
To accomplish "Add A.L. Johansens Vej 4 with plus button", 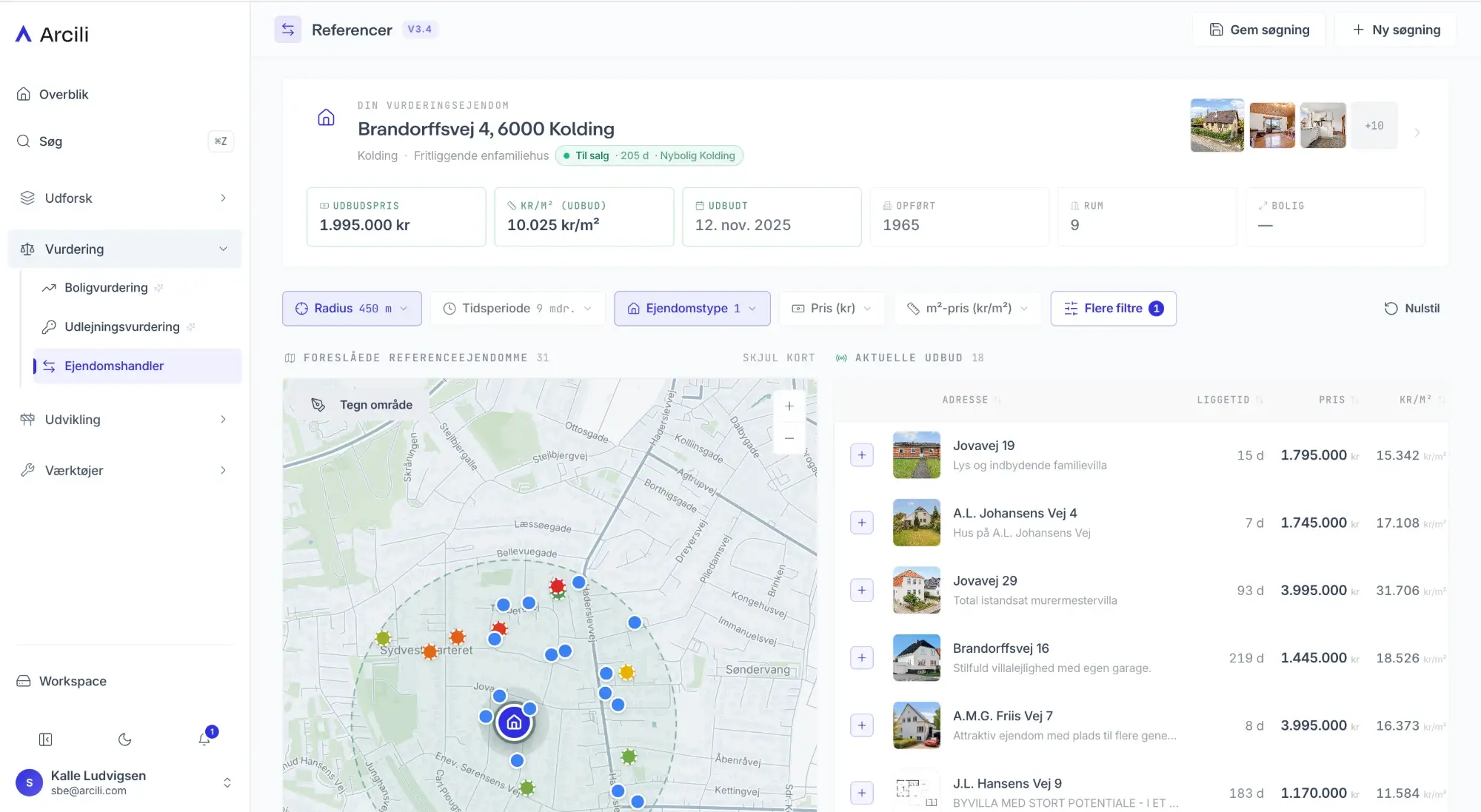I will point(861,523).
